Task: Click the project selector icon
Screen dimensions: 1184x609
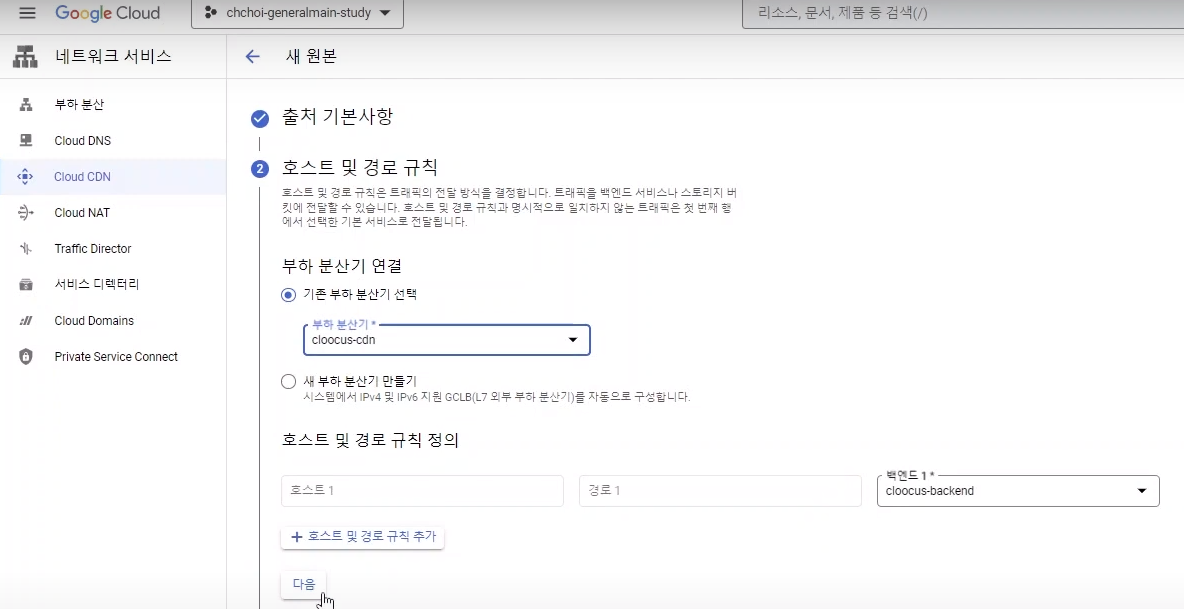Action: (x=211, y=13)
